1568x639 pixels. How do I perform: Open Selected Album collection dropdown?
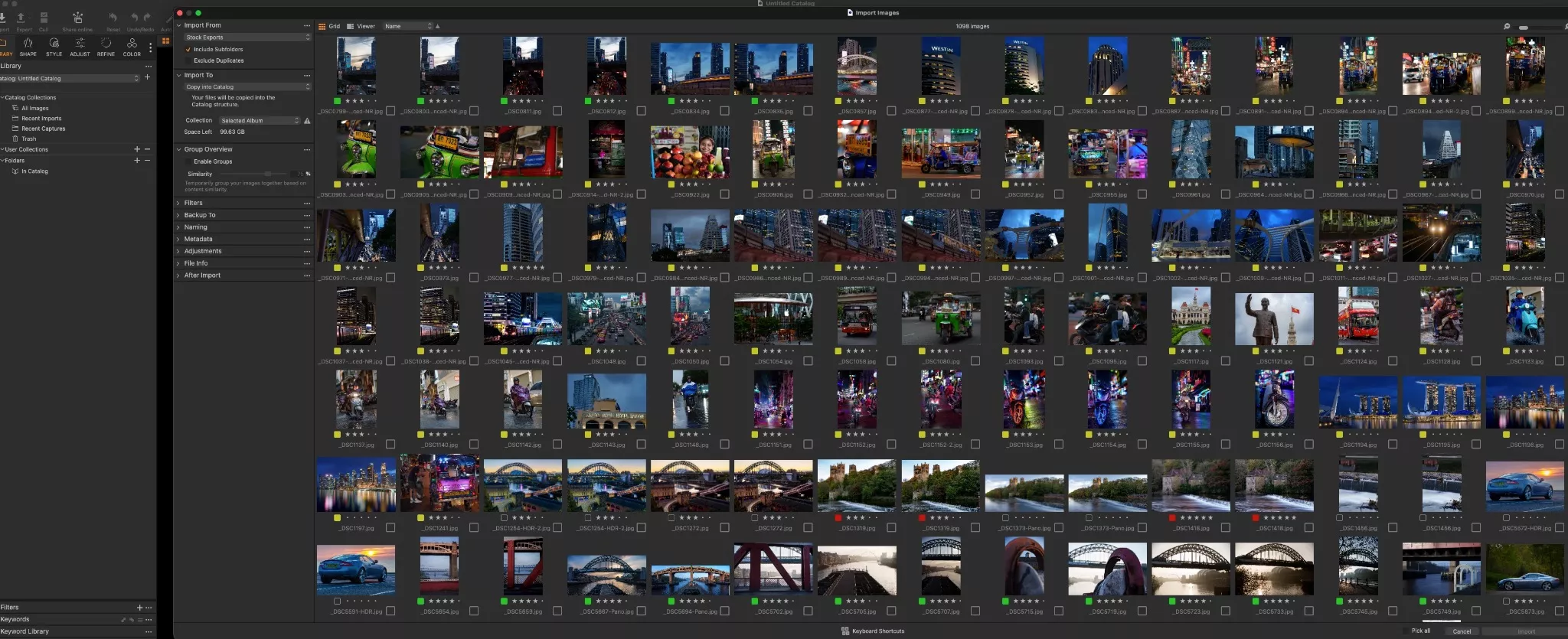pyautogui.click(x=260, y=121)
